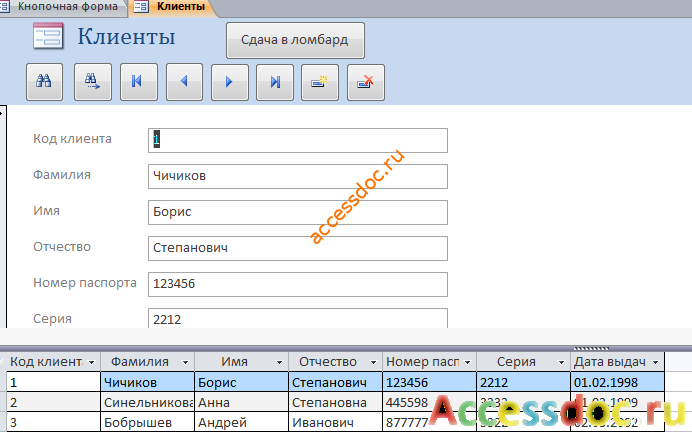Click the Имя field containing Борис
This screenshot has width=692, height=432.
pyautogui.click(x=298, y=212)
